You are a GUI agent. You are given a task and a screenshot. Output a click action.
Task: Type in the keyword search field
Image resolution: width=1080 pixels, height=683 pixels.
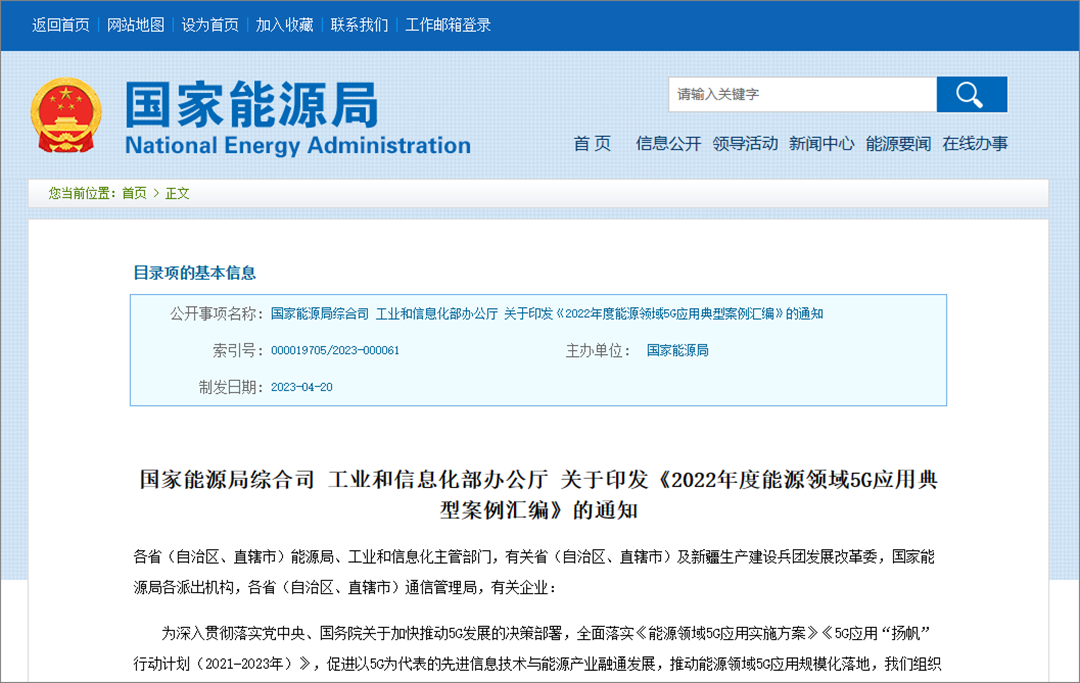(802, 94)
